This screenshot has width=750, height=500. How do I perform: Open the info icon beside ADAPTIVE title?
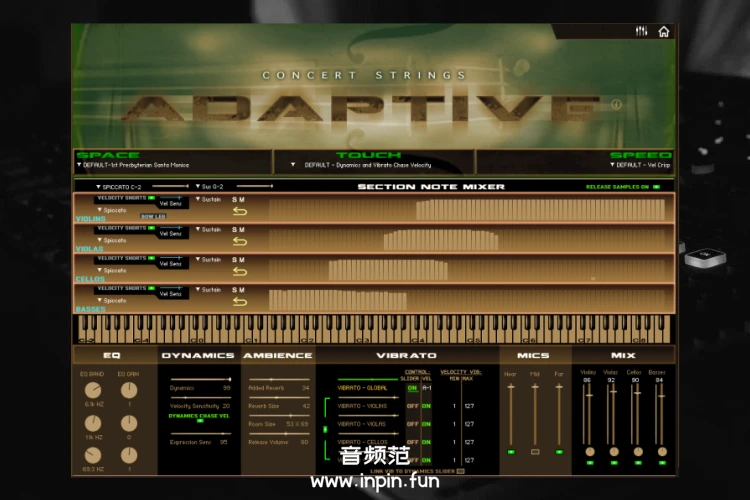[616, 104]
